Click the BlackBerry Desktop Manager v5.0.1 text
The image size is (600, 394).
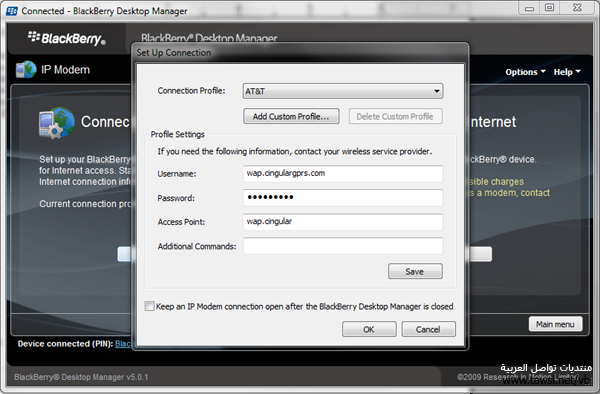[x=81, y=377]
